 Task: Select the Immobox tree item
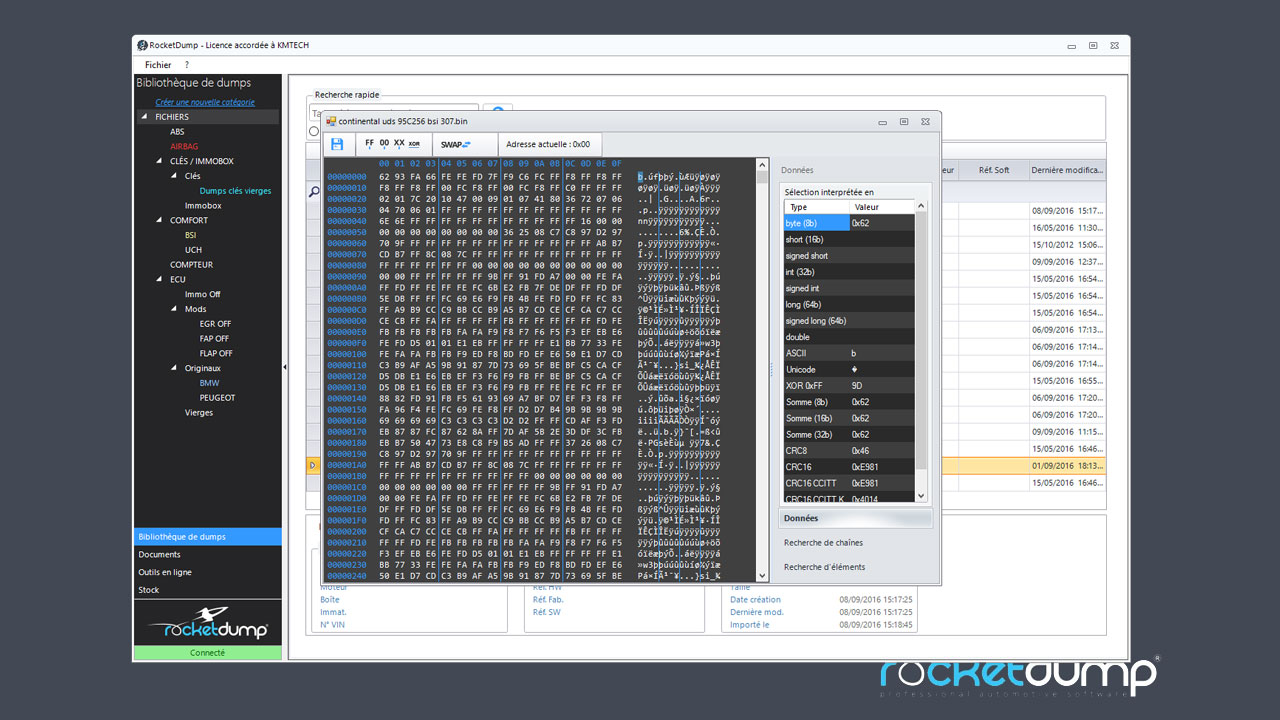(203, 205)
